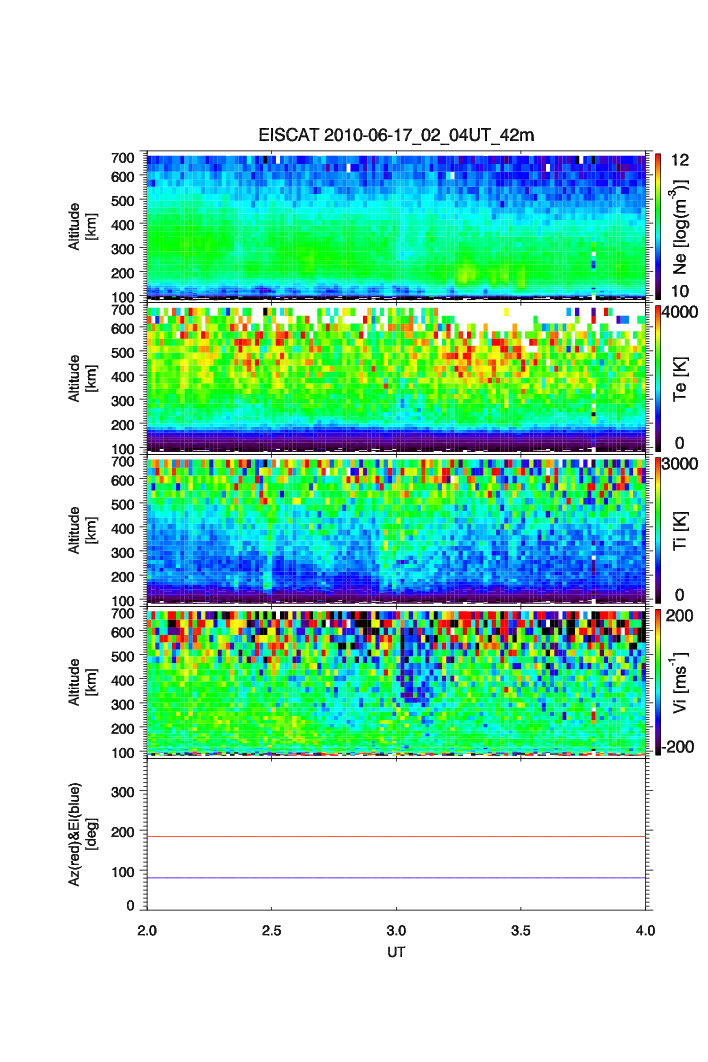Click the Vi ion velocity colorbar
This screenshot has width=708, height=1062.
point(656,681)
